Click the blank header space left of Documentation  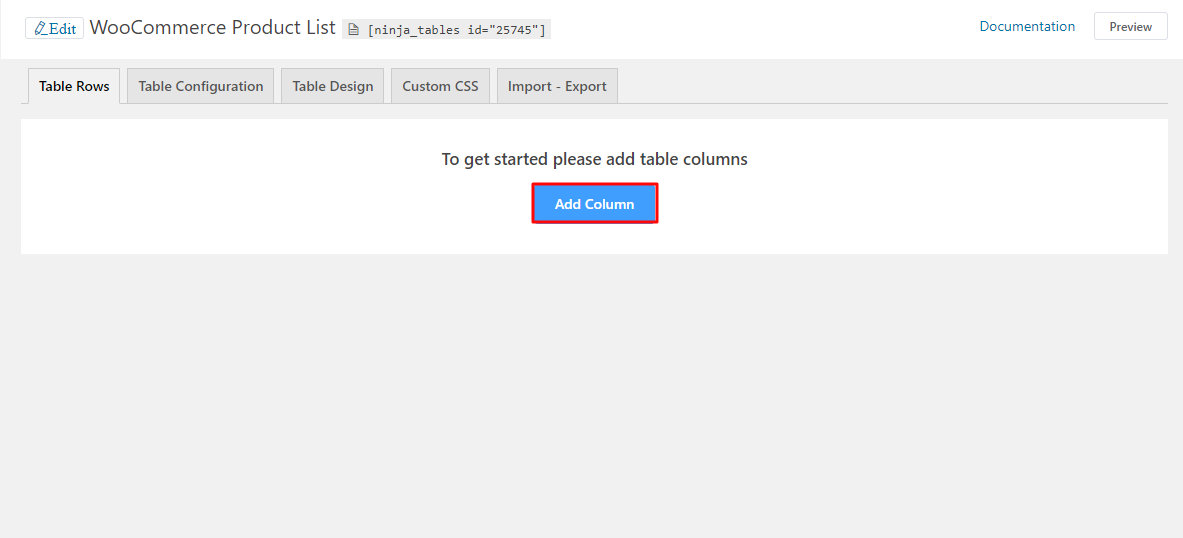[x=760, y=27]
